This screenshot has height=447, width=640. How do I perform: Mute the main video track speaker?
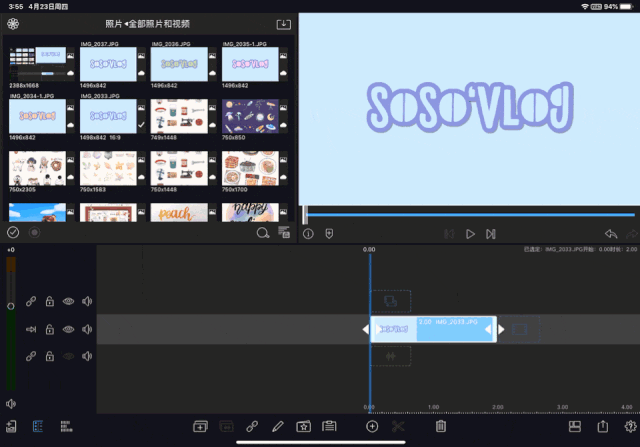tap(87, 329)
